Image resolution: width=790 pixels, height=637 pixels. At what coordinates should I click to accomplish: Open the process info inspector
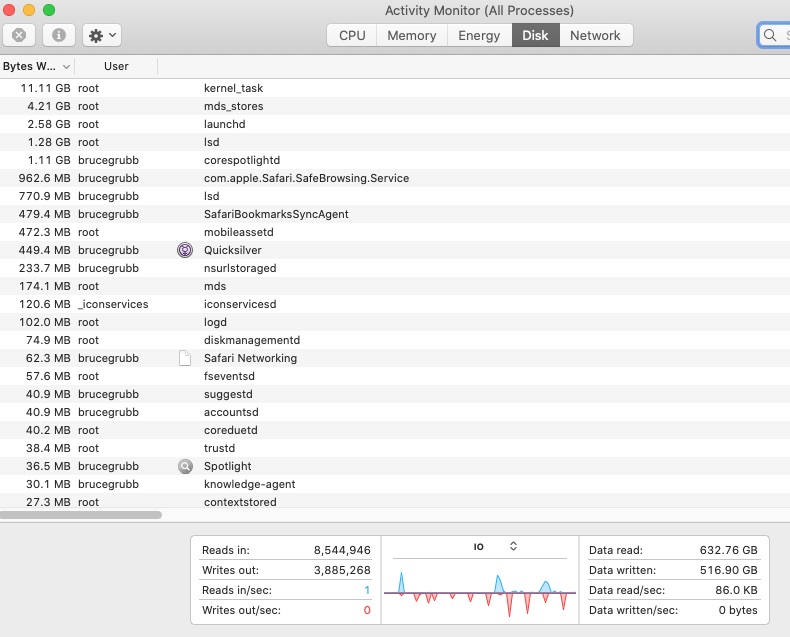(59, 35)
